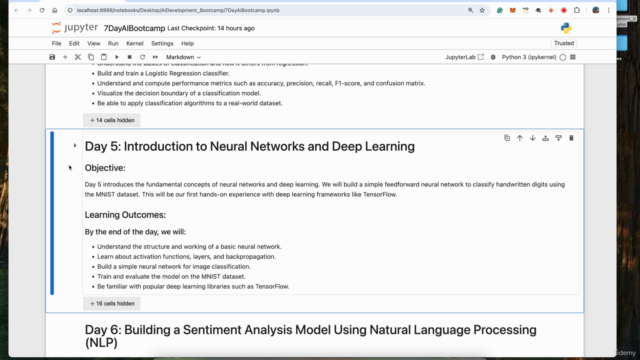Click the Trusted notebook button
This screenshot has width=640, height=360.
[564, 43]
